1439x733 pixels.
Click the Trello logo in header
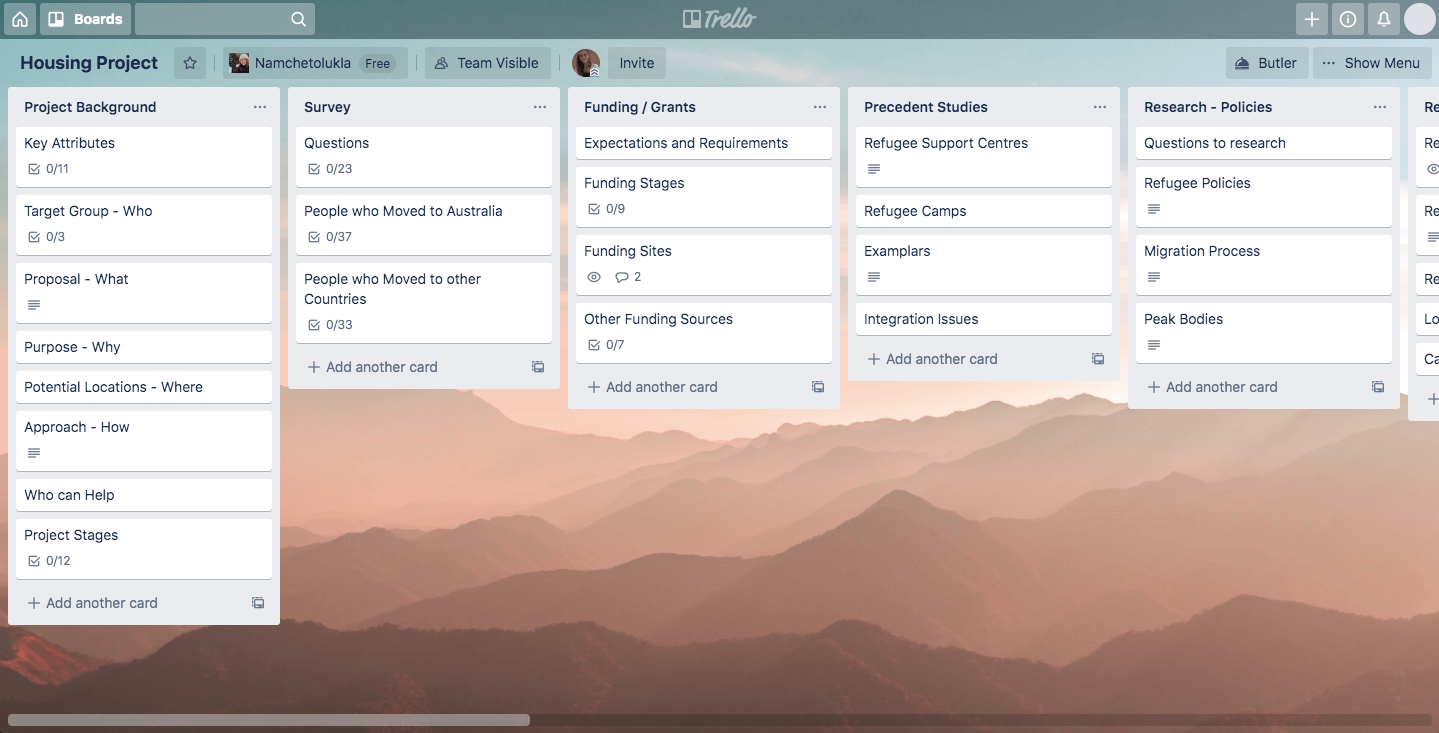(719, 19)
